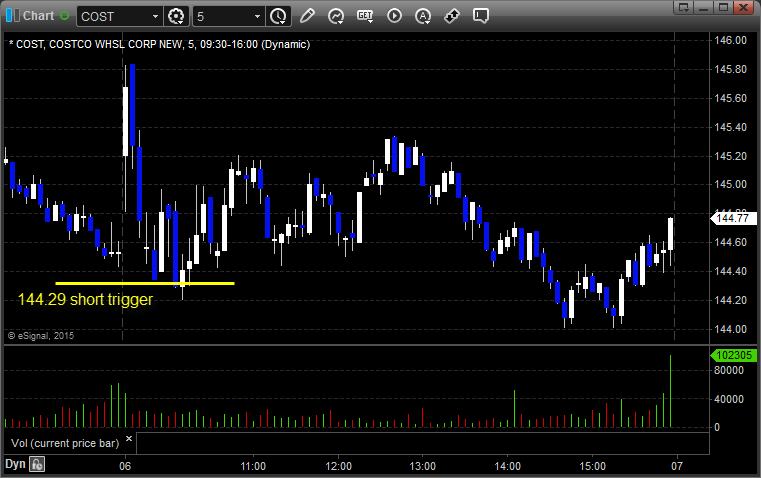Screen dimensions: 761x478
Task: Select the pencil drawing tool
Action: coord(307,16)
